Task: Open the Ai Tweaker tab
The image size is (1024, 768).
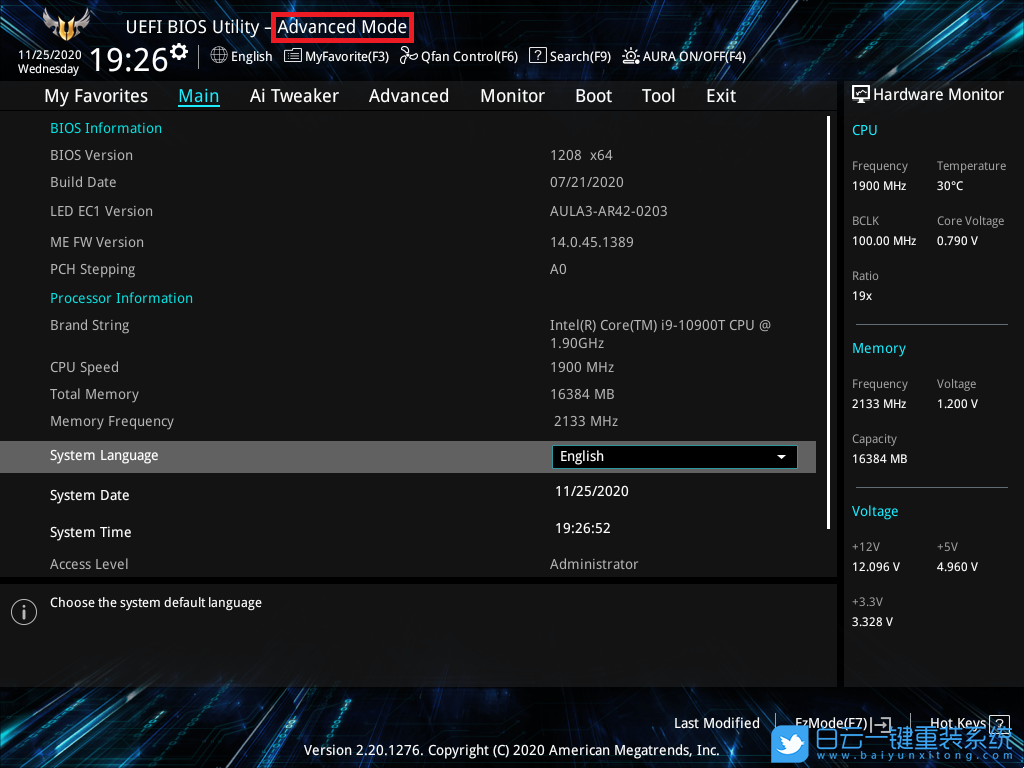Action: coord(294,96)
